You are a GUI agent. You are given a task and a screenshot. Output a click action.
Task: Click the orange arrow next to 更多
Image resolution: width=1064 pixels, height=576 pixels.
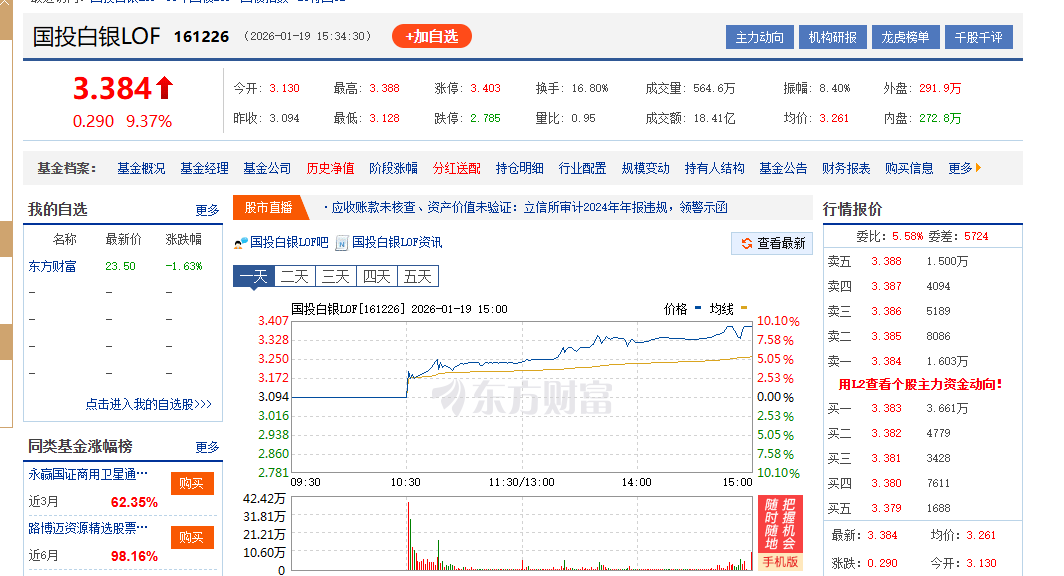pyautogui.click(x=978, y=168)
